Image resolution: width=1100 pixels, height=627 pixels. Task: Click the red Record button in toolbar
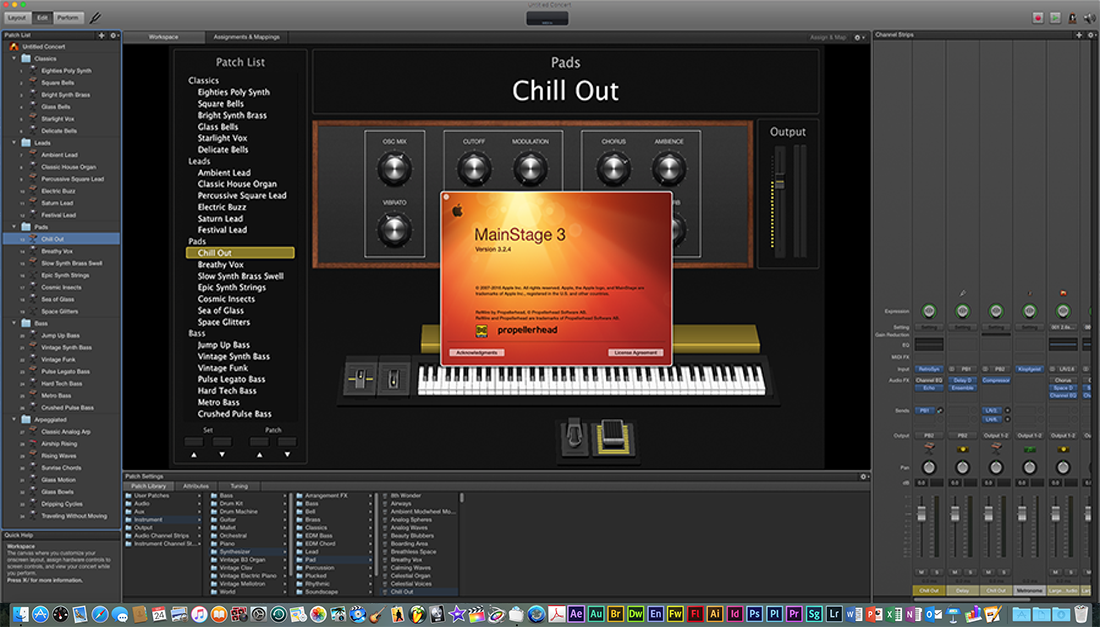[1039, 18]
